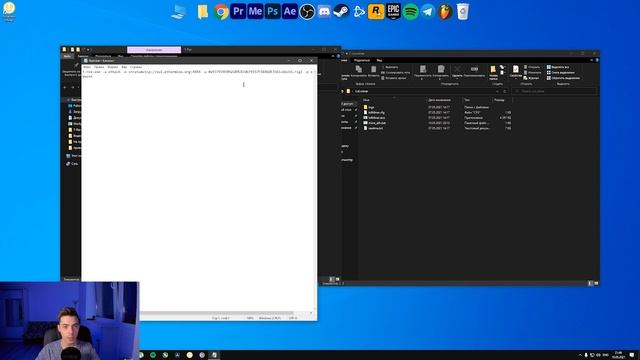Open Epic Games Launcher from the dock

pyautogui.click(x=393, y=11)
